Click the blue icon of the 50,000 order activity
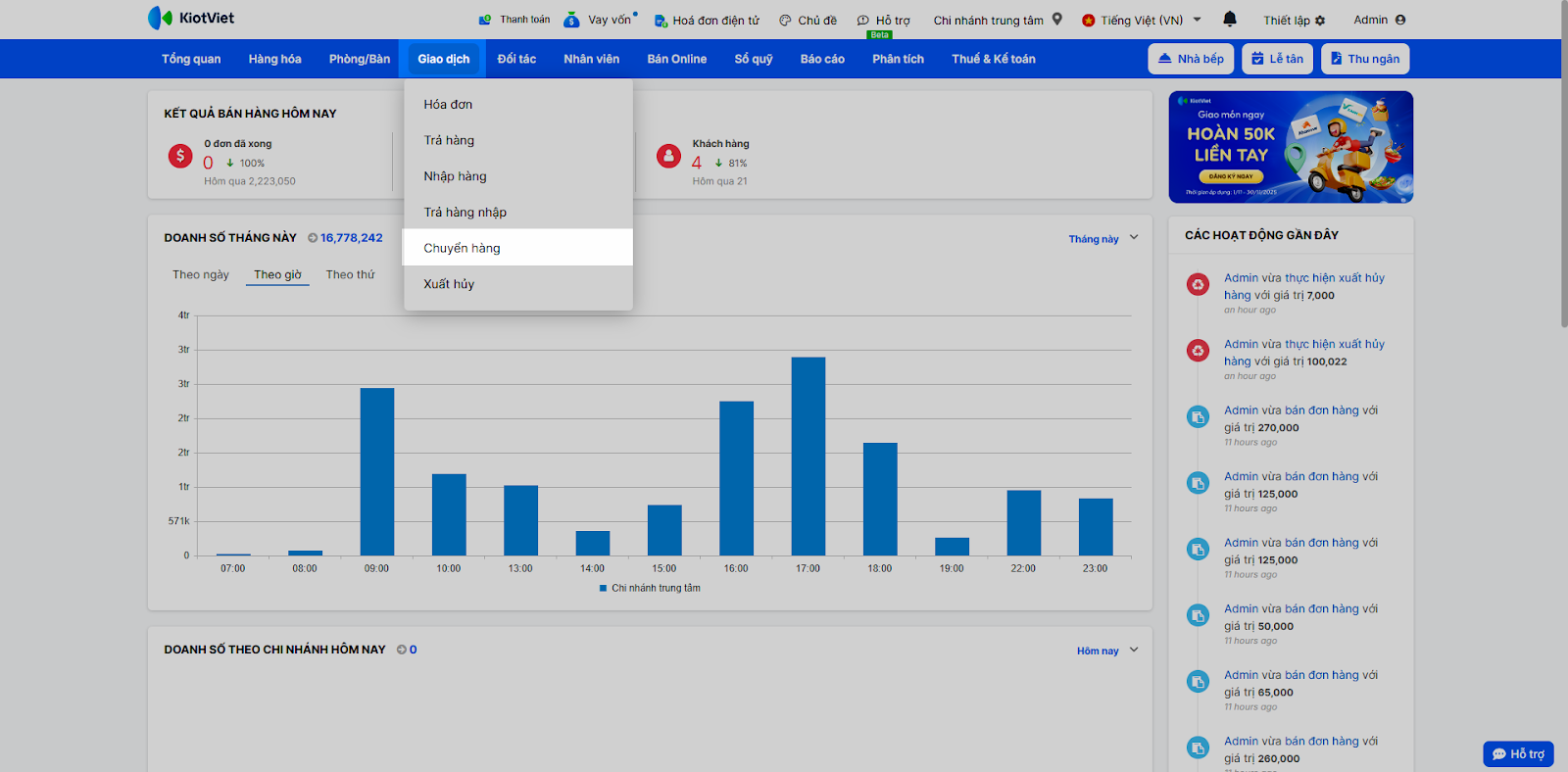 [x=1198, y=615]
